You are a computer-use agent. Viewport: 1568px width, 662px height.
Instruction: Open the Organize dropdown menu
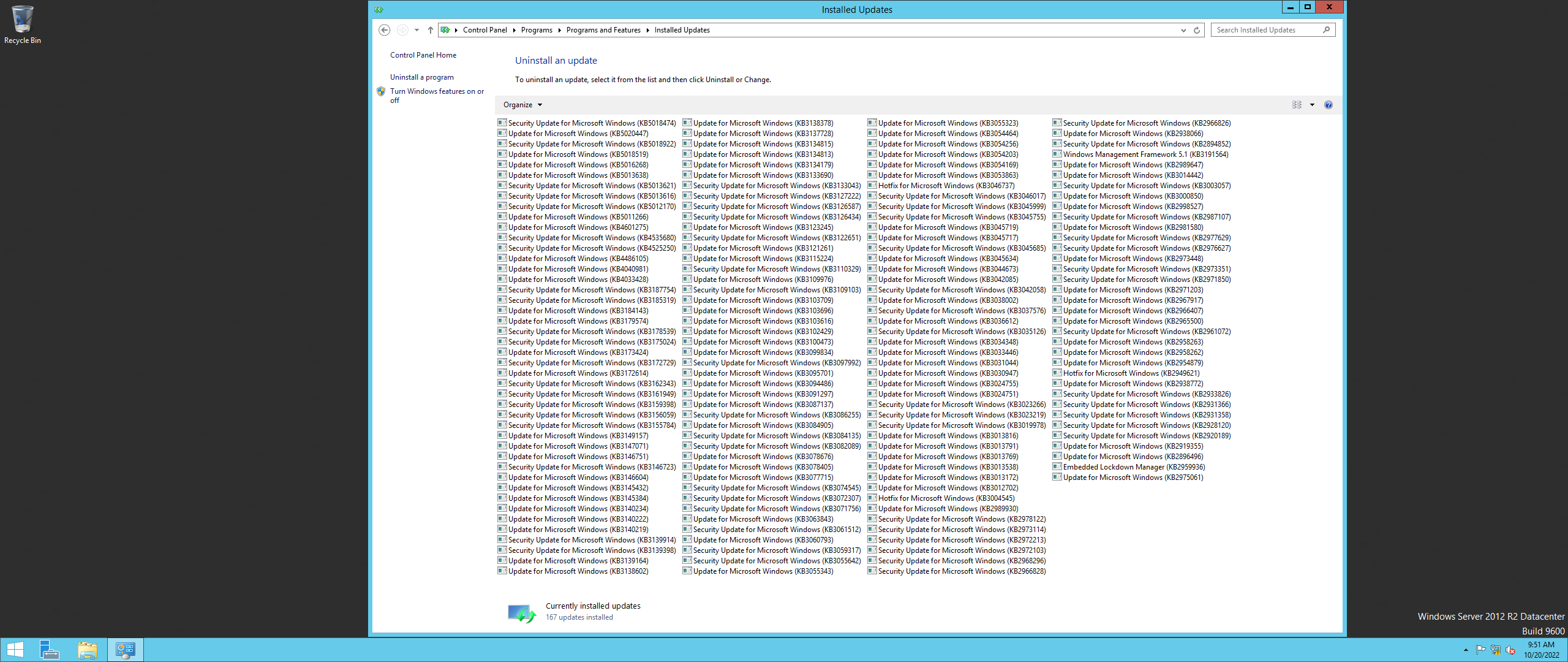pyautogui.click(x=522, y=105)
